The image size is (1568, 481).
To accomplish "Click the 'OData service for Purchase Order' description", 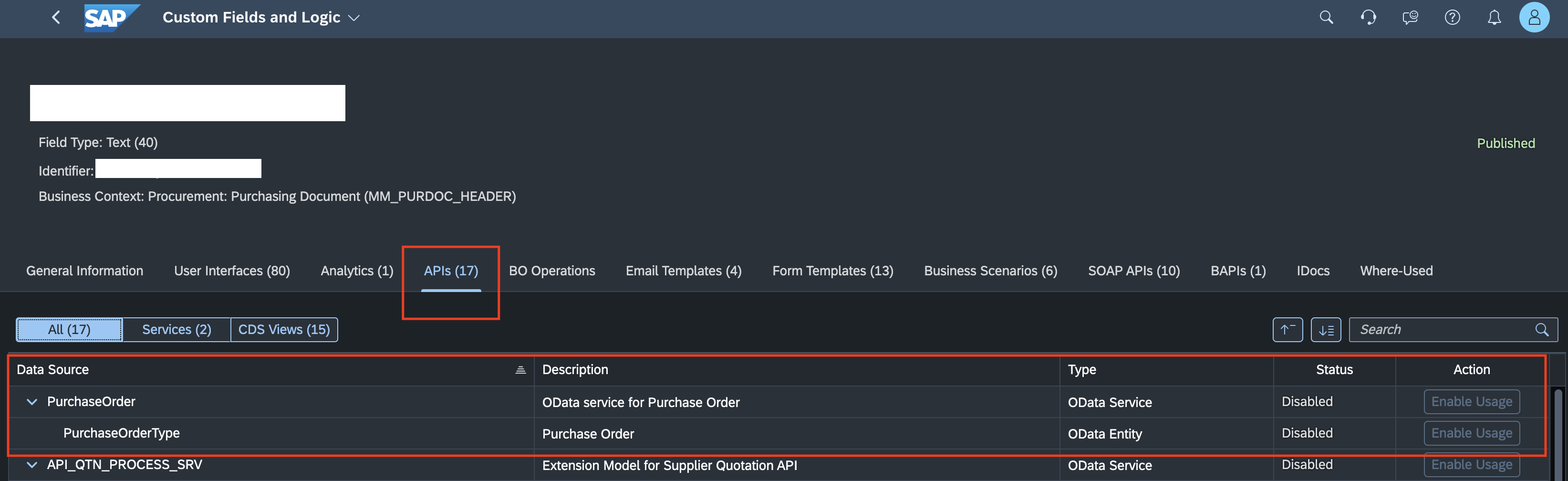I will [641, 402].
